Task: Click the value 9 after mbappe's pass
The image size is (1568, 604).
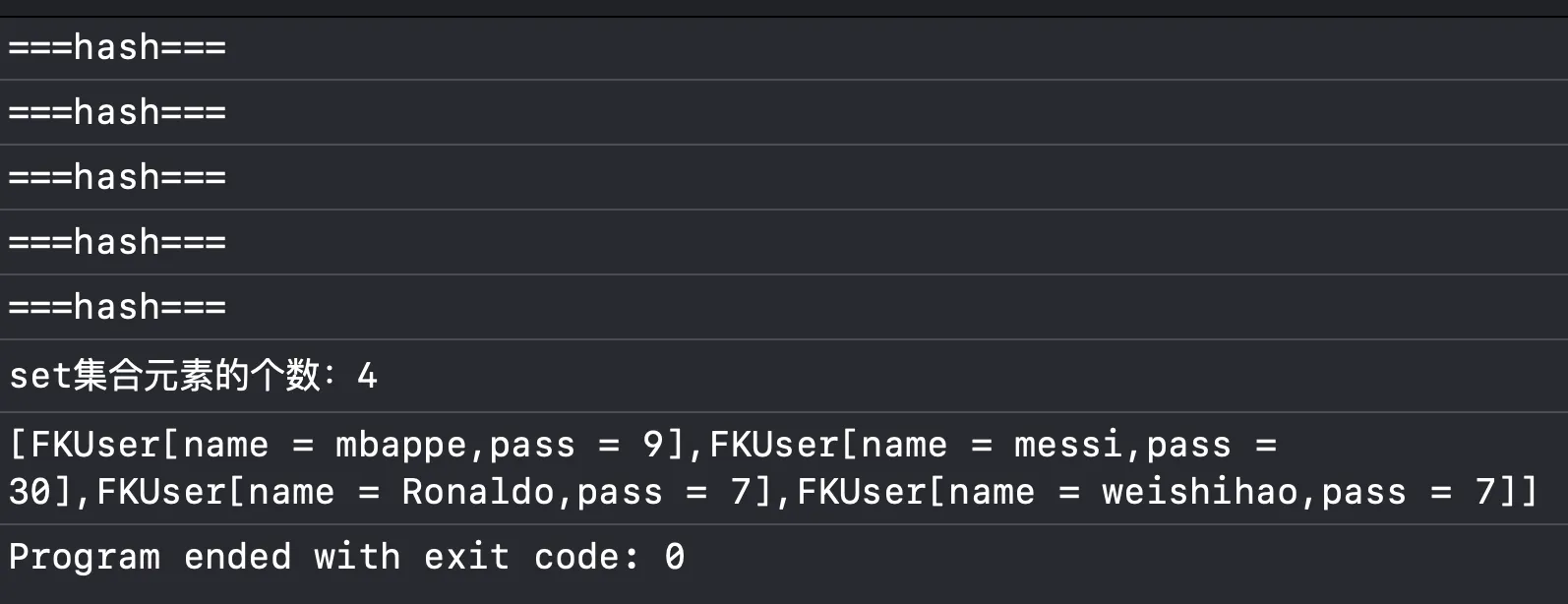Action: 653,445
